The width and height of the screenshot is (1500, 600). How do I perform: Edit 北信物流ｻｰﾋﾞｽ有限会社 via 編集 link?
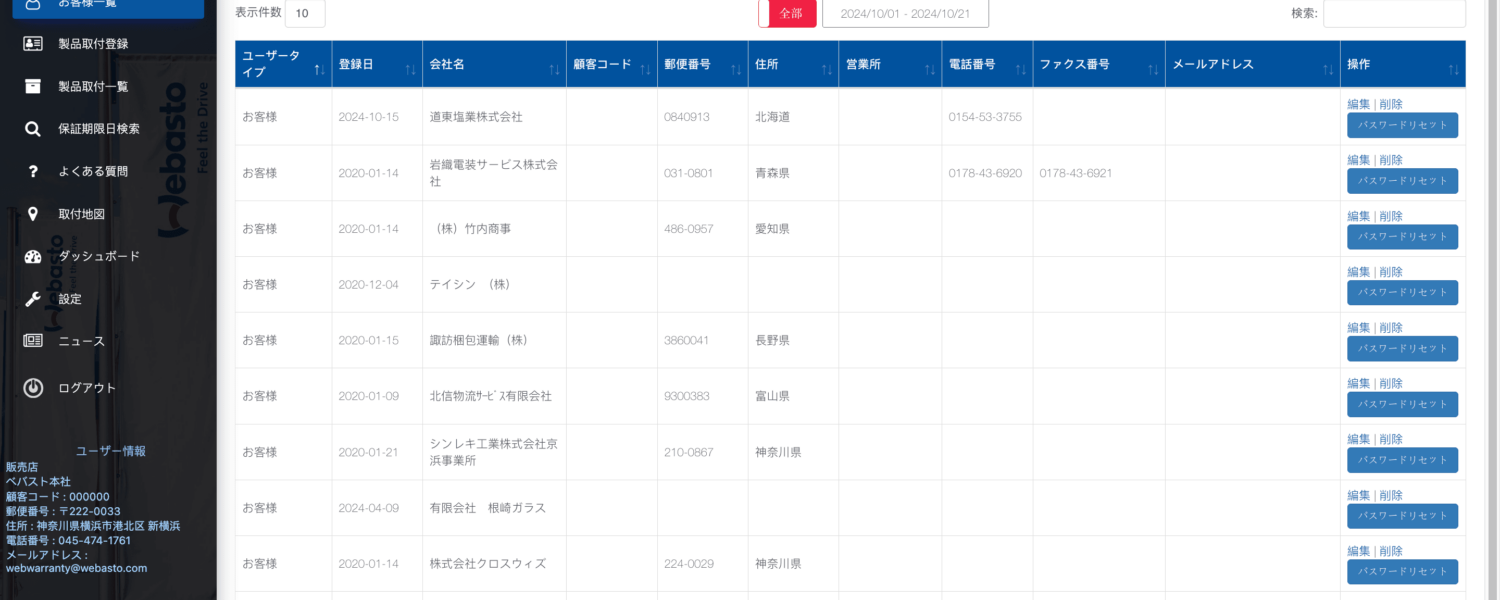tap(1358, 384)
